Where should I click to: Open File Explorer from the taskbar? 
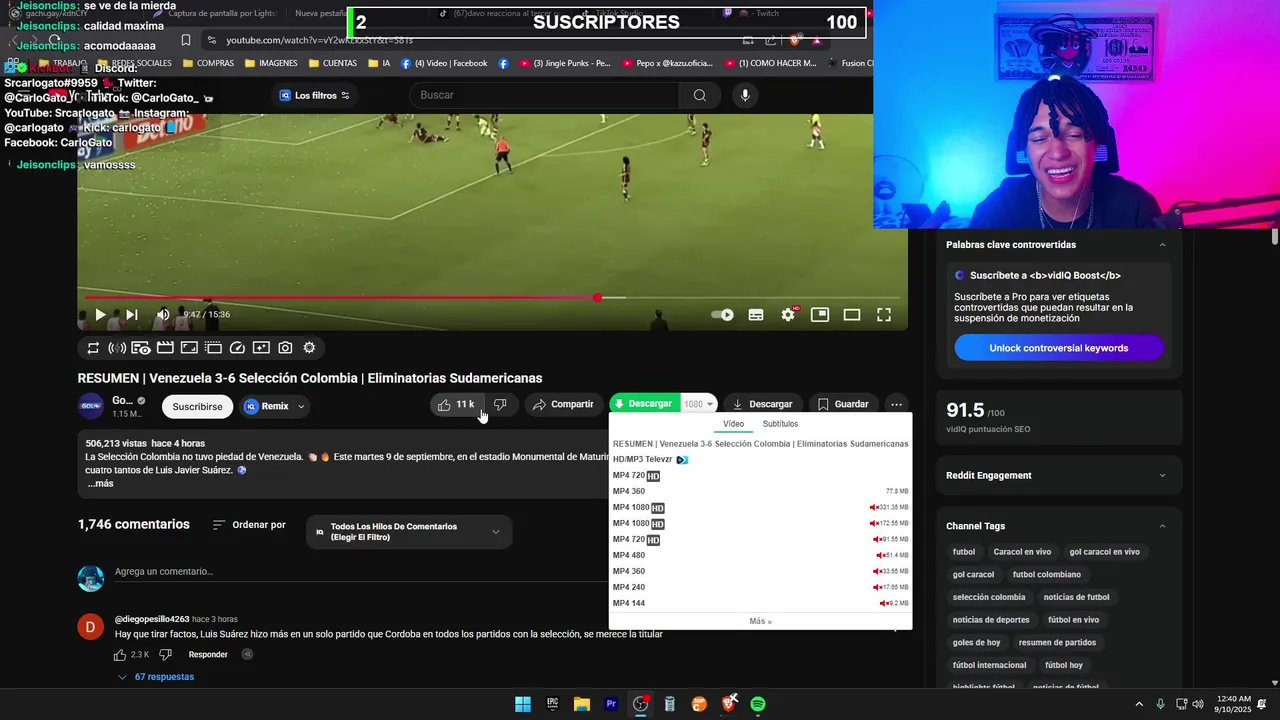pos(582,704)
